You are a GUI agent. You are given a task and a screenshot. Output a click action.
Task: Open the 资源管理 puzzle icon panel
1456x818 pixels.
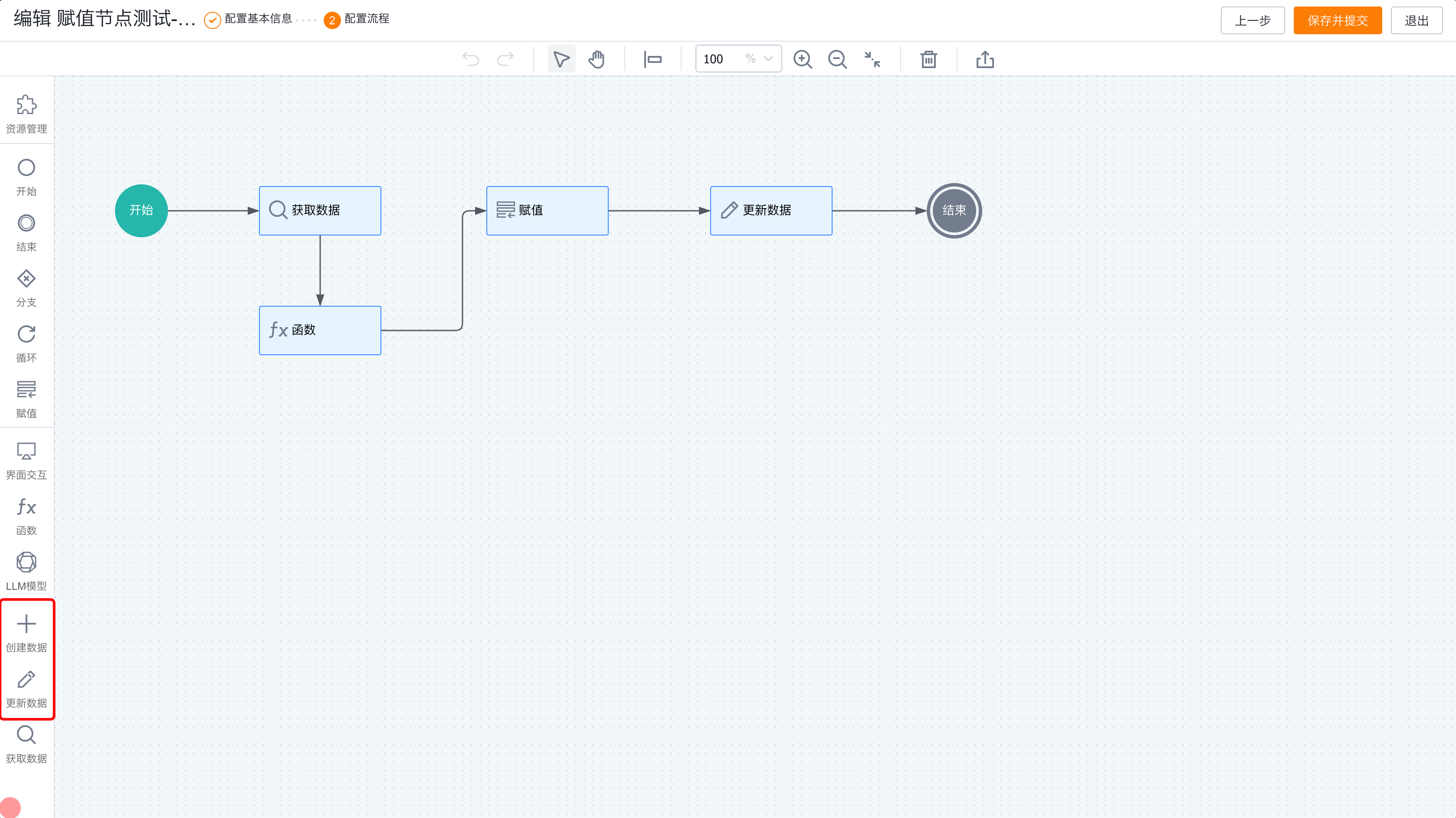(x=26, y=114)
